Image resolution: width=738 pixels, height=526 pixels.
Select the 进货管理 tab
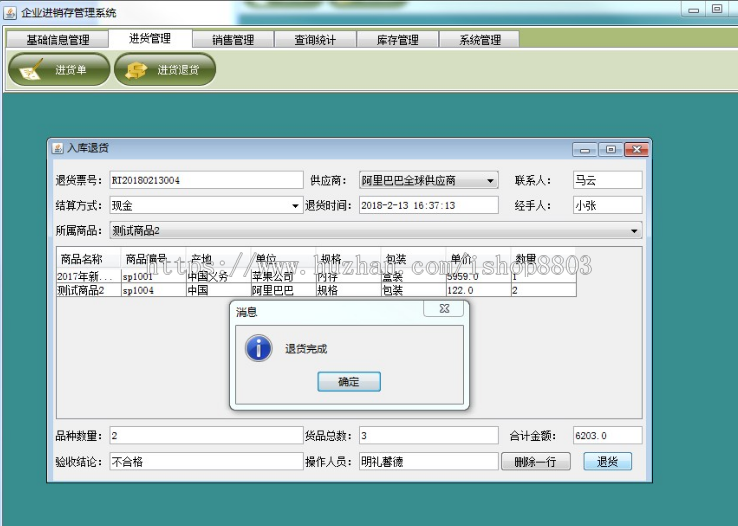[150, 39]
